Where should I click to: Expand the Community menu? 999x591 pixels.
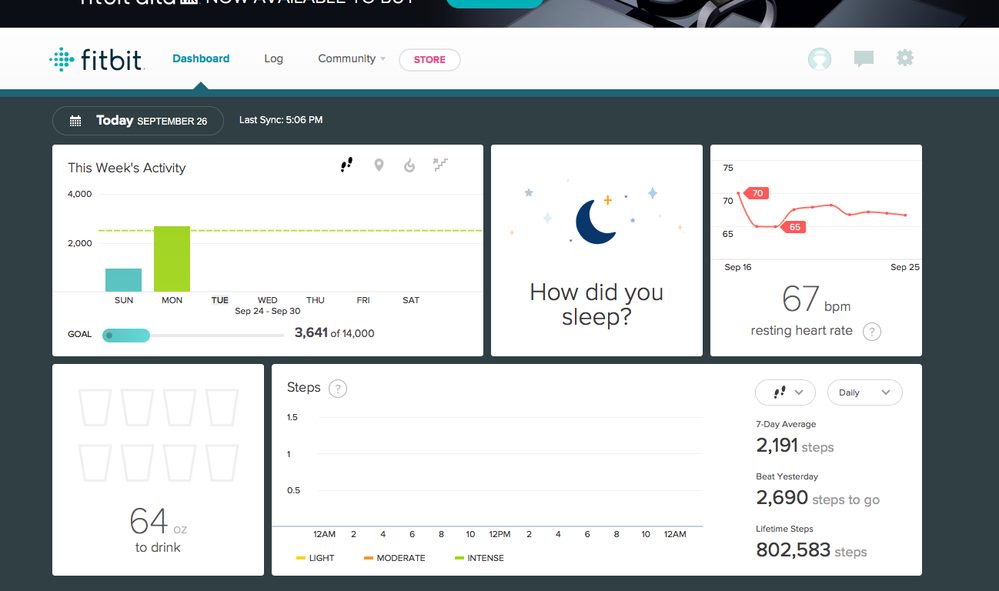tap(351, 59)
